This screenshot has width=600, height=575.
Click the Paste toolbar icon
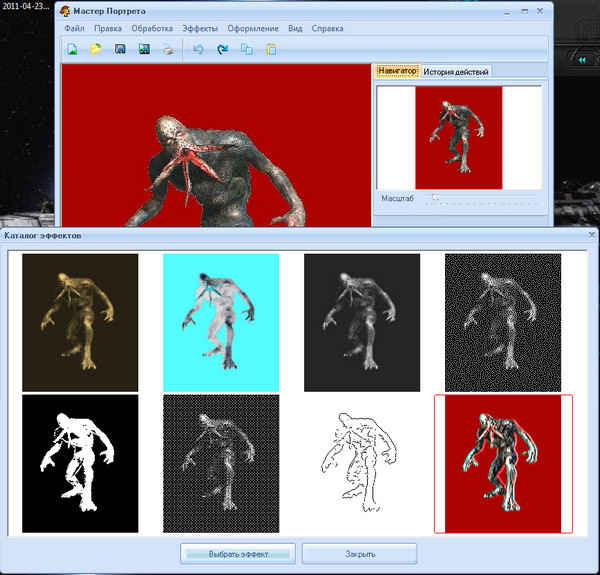tap(271, 49)
